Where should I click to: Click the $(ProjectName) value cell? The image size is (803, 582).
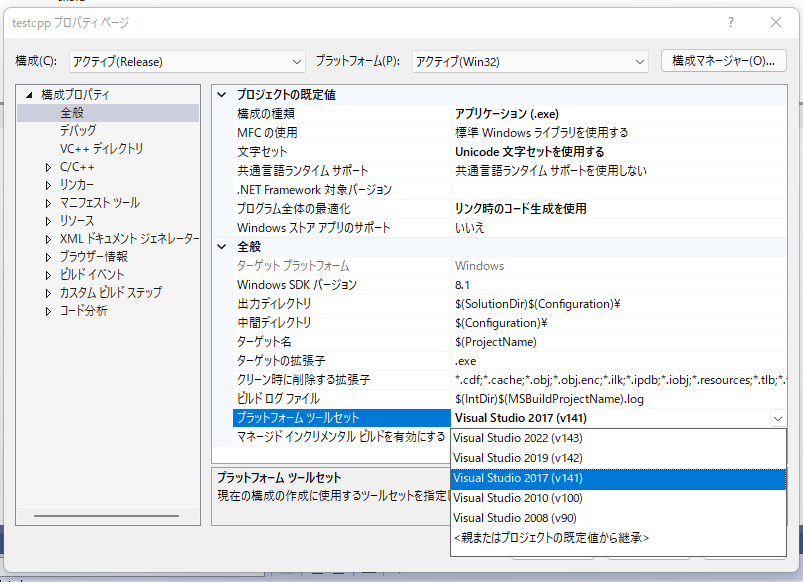[619, 342]
